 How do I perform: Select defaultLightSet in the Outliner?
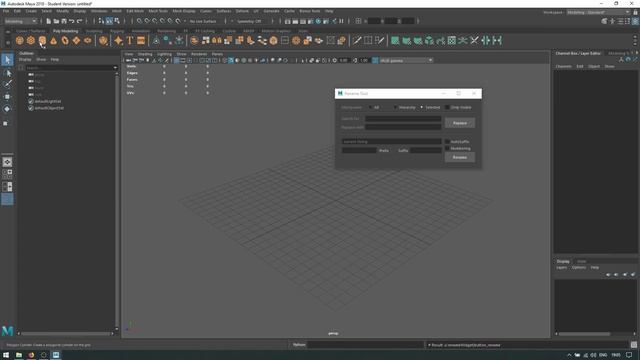coord(48,101)
